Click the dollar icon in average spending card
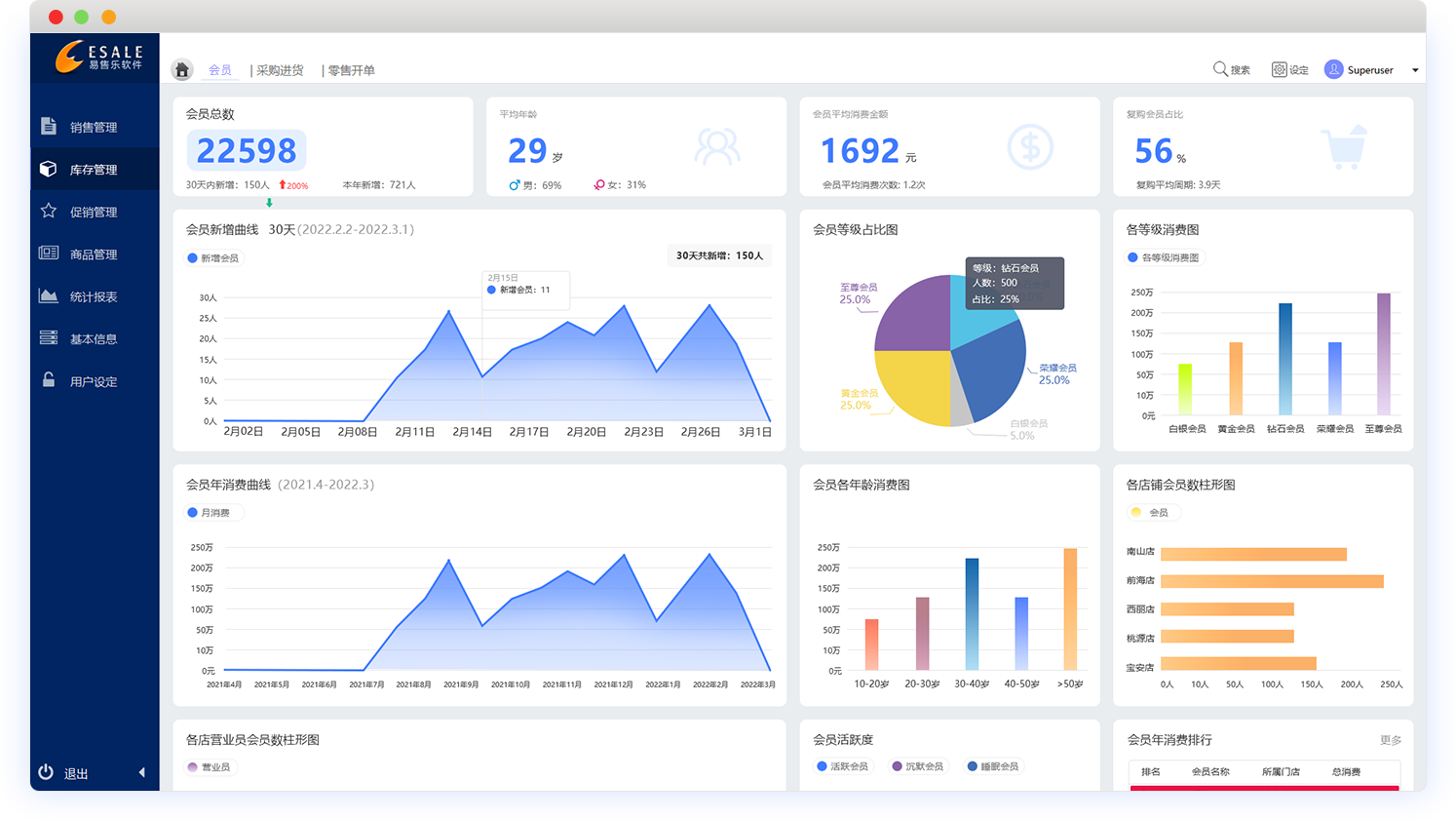Image resolution: width=1456 pixels, height=821 pixels. coord(1030,147)
